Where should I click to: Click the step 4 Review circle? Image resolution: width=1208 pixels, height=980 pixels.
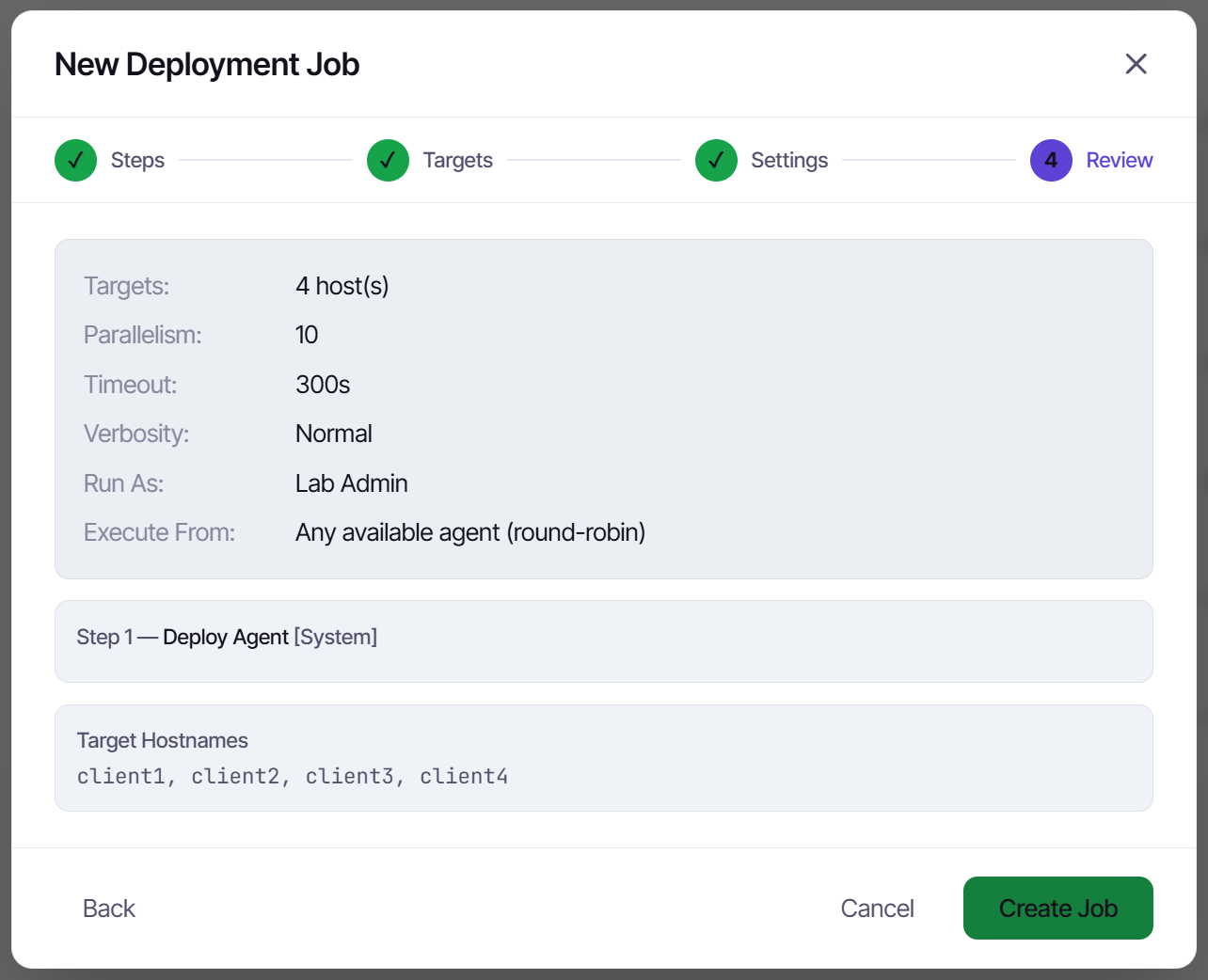(1051, 160)
